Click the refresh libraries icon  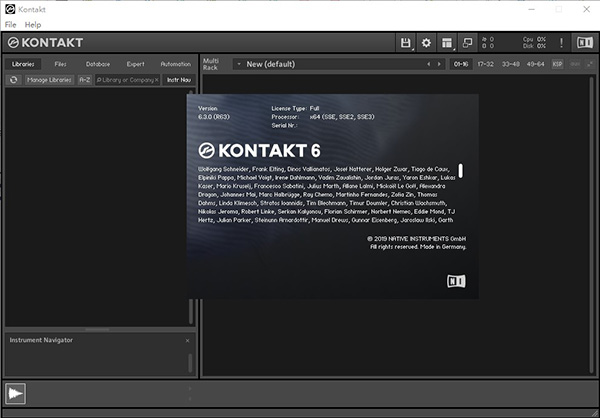point(14,79)
